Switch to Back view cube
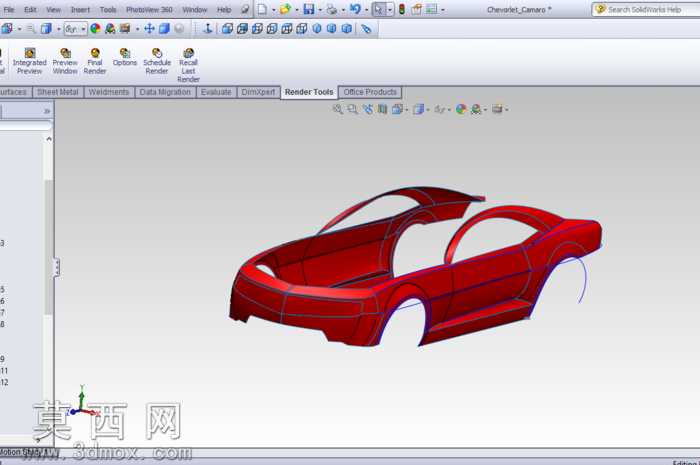The height and width of the screenshot is (465, 700). 242,29
